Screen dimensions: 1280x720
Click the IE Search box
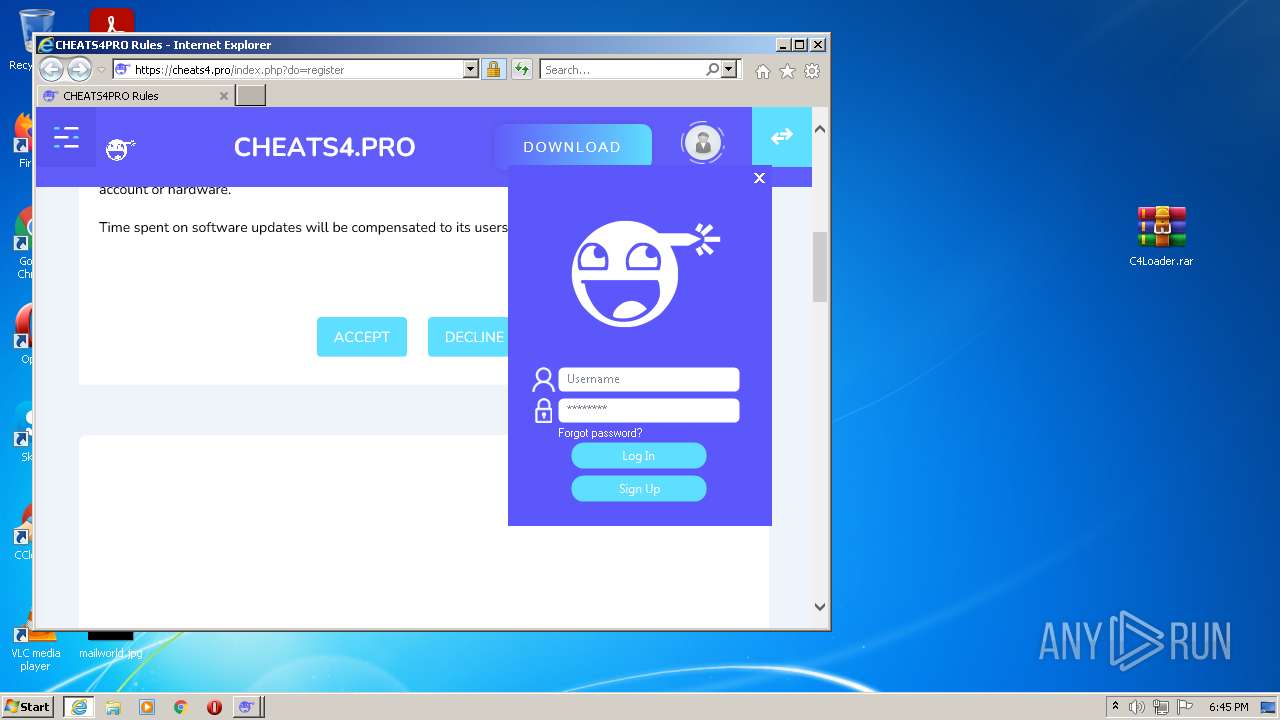click(622, 70)
